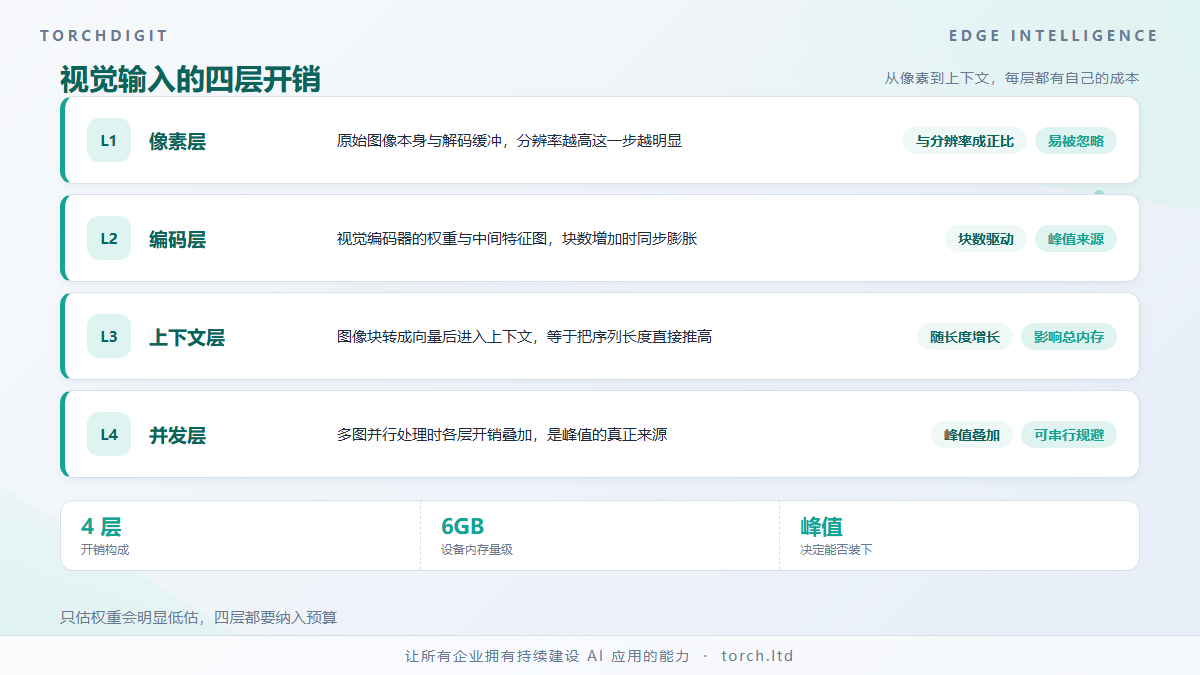The height and width of the screenshot is (675, 1200).
Task: Select the 与分辨率成正比 tag
Action: tap(965, 141)
